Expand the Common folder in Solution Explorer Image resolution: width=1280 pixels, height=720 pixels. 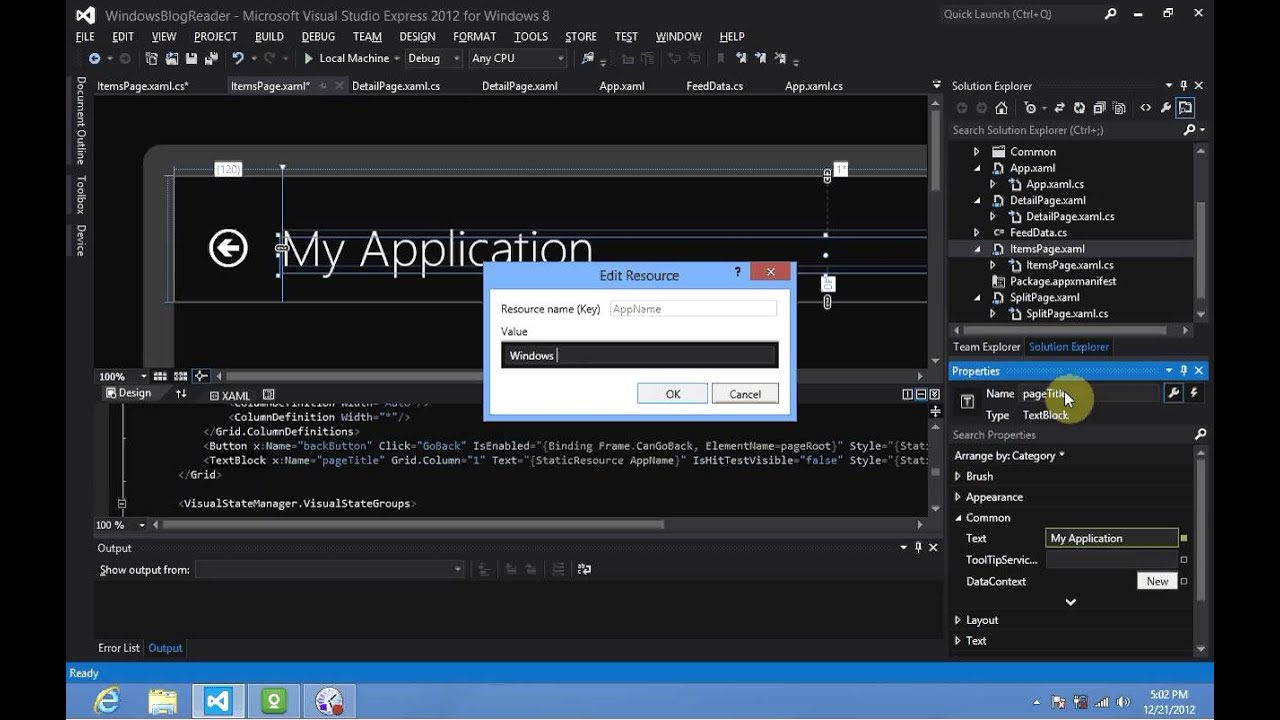(977, 152)
